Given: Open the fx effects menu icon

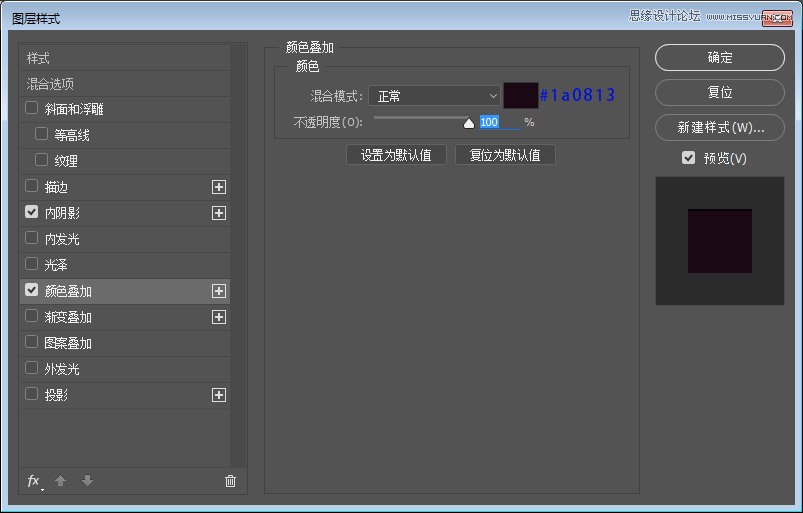Looking at the screenshot, I should (x=34, y=481).
